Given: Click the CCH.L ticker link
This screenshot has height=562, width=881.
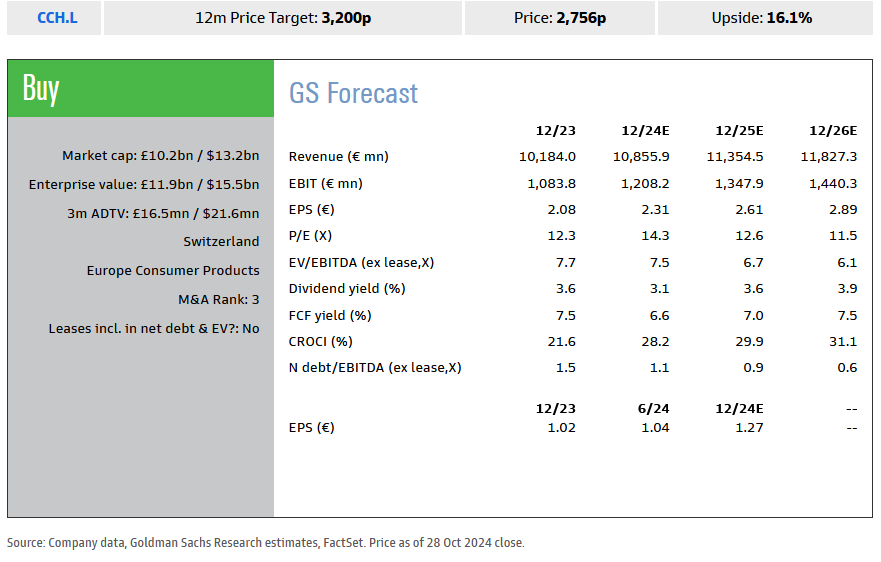Looking at the screenshot, I should (56, 18).
